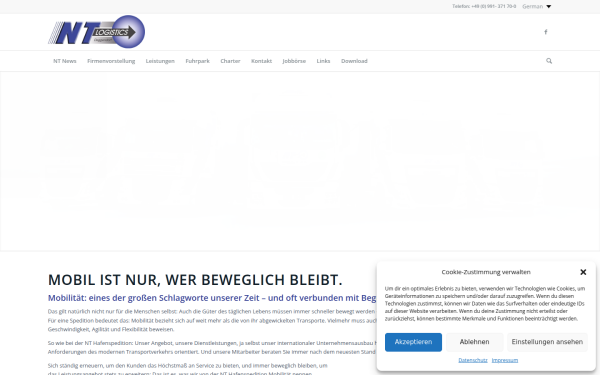Open Kontakt menu item

[x=261, y=61]
